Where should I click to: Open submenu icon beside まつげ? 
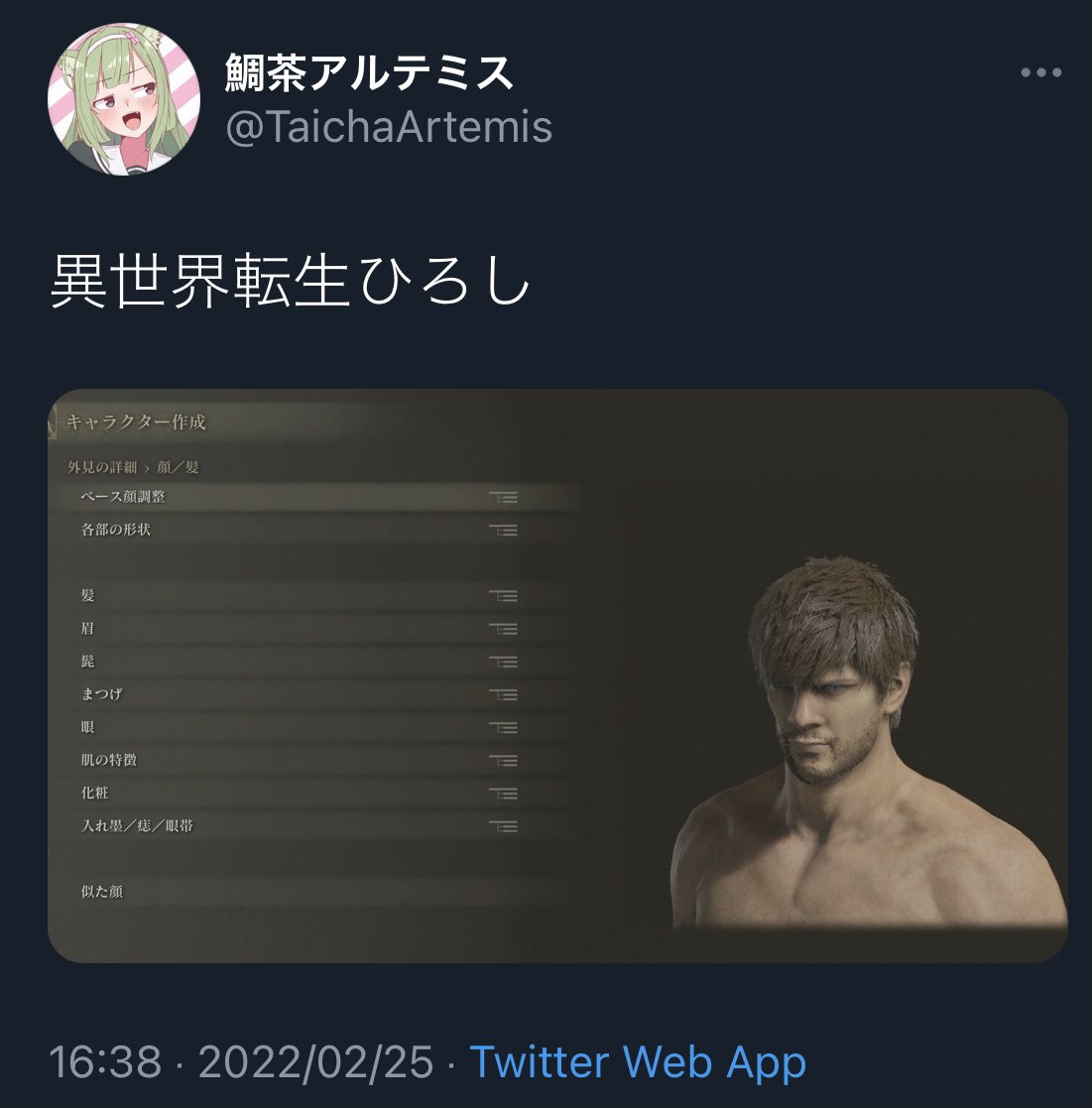(504, 695)
